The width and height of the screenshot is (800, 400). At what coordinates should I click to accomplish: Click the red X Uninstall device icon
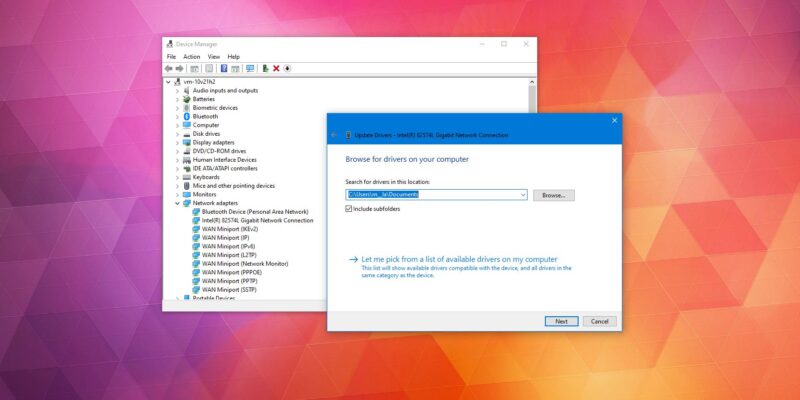click(276, 68)
